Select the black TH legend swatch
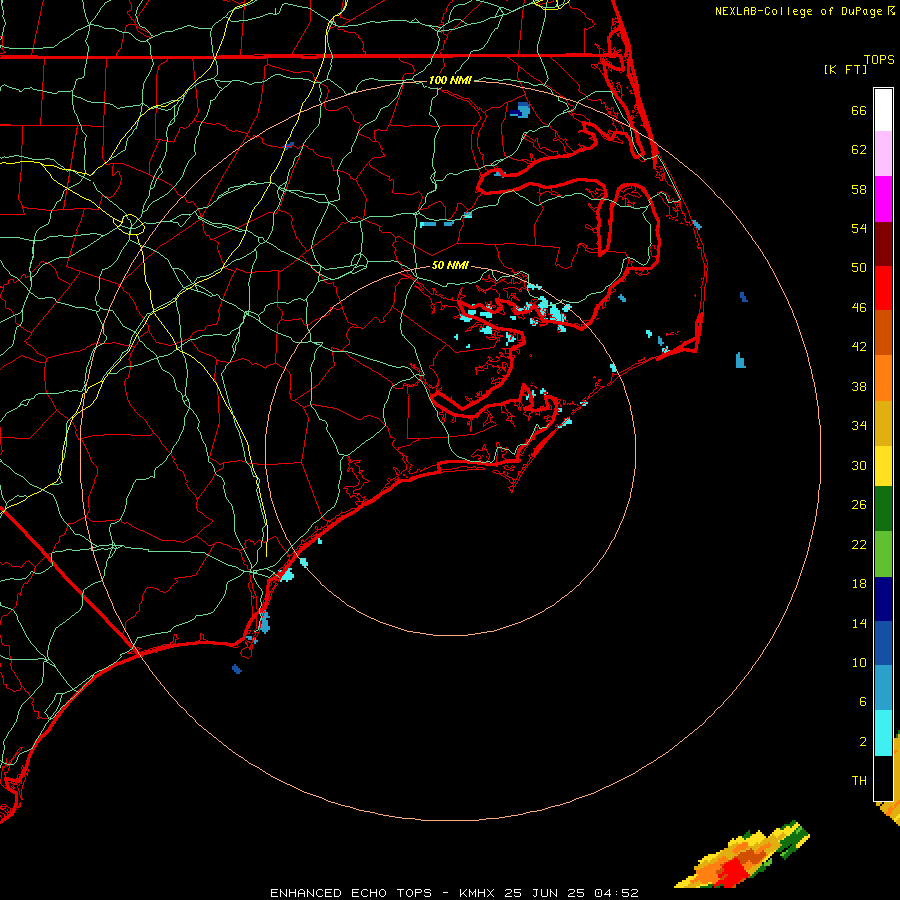This screenshot has height=900, width=900. [883, 778]
